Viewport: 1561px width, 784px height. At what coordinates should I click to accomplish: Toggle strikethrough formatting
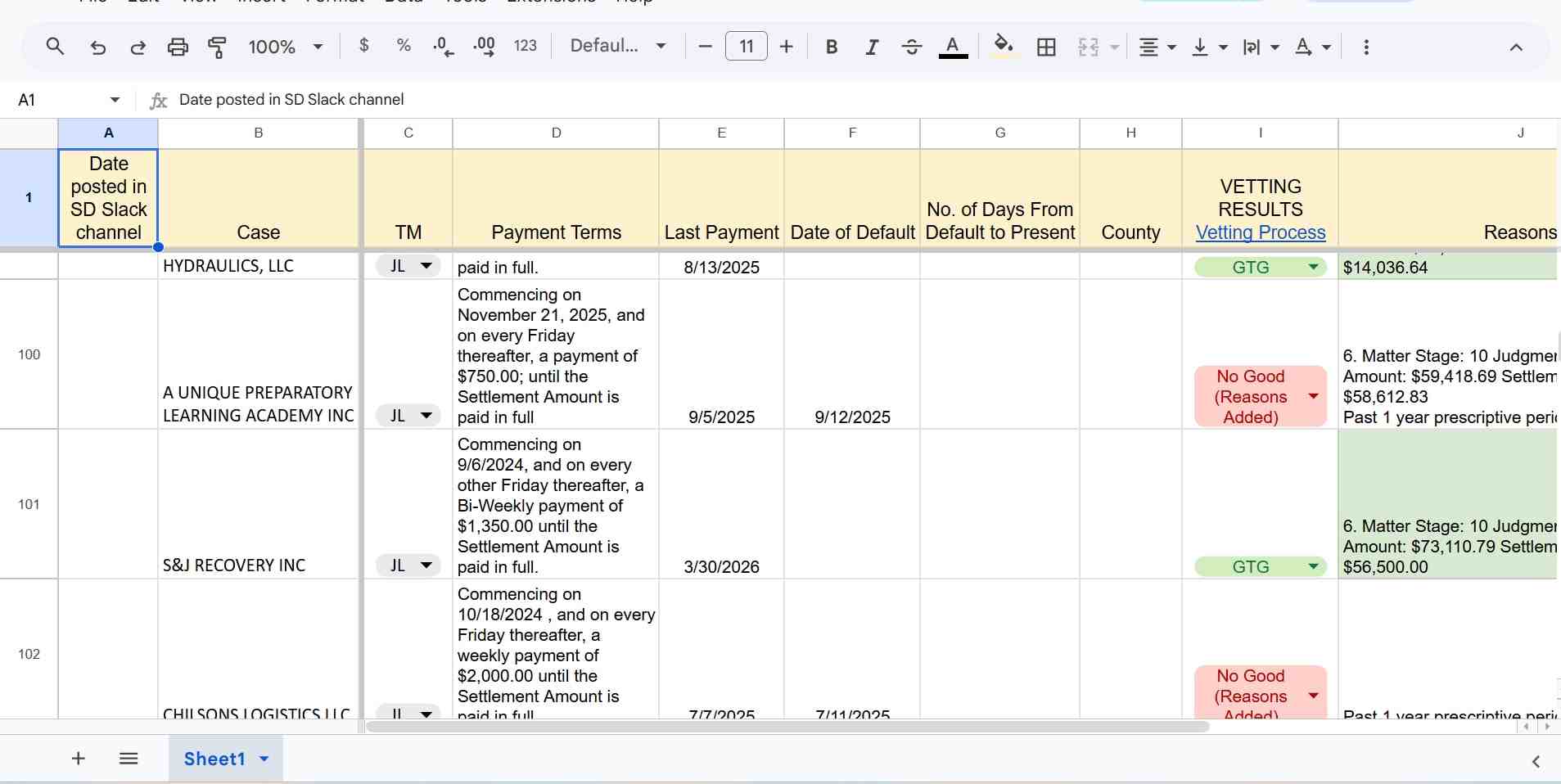pos(912,47)
